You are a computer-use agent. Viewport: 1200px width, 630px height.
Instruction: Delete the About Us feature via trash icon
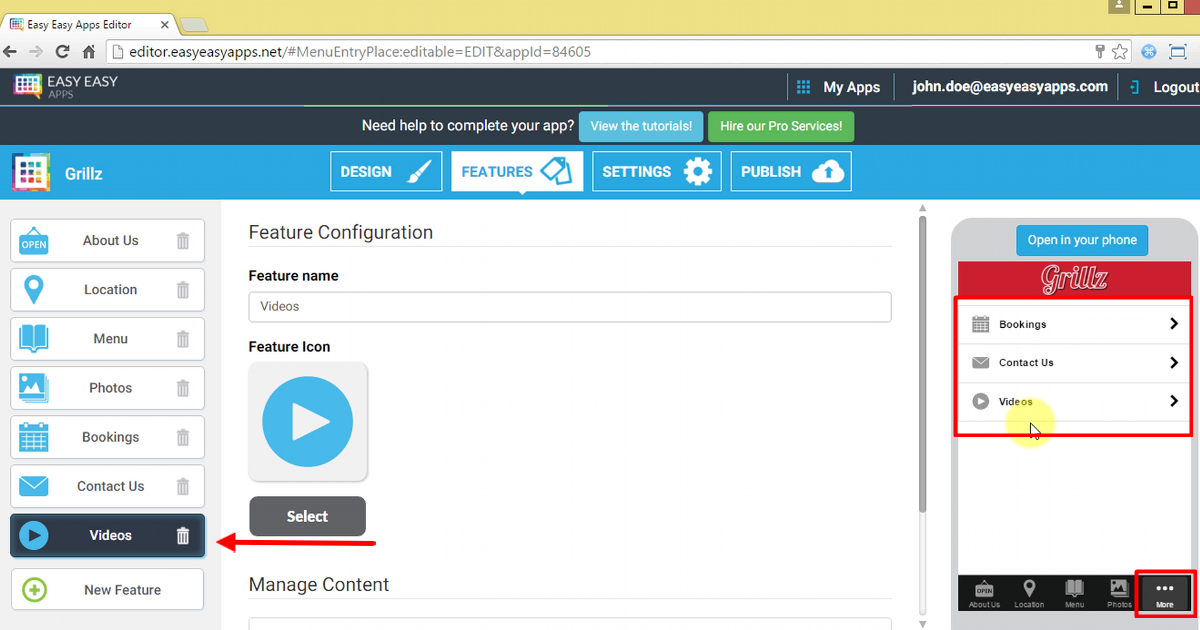[x=183, y=241]
